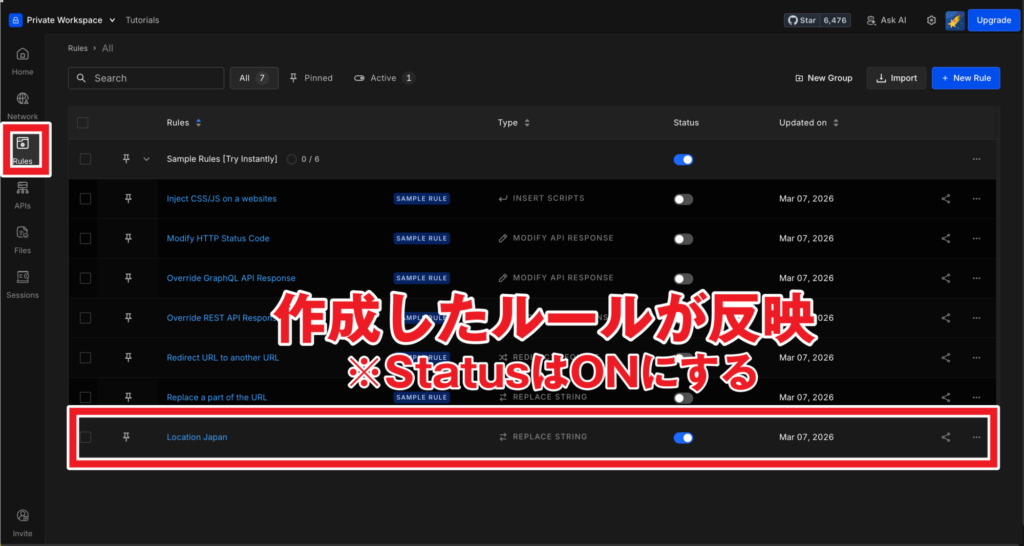Check the Inject CSS/JS rule checkbox
This screenshot has height=546, width=1024.
pos(85,199)
